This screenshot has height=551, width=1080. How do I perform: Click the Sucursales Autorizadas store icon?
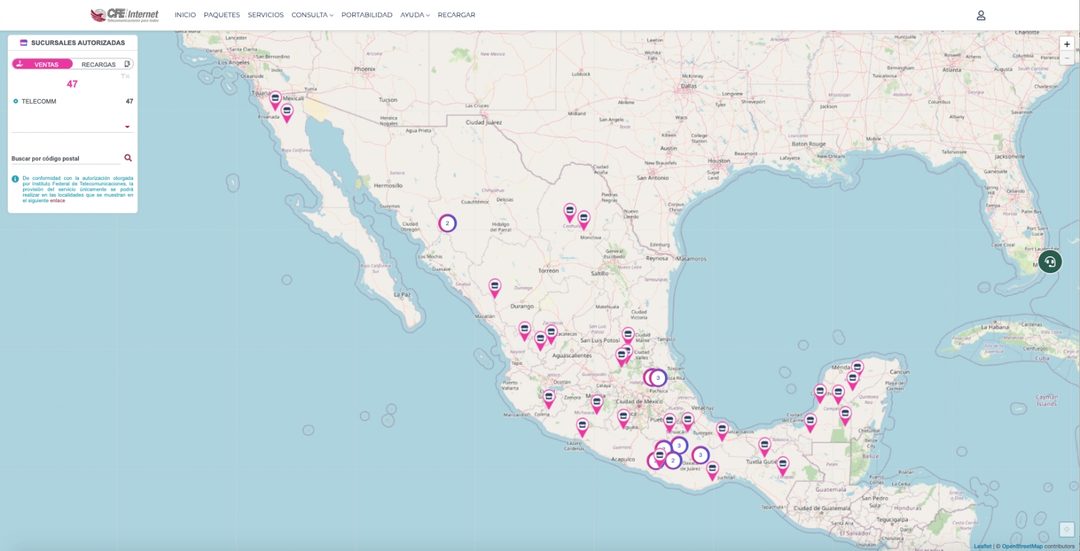coord(23,43)
